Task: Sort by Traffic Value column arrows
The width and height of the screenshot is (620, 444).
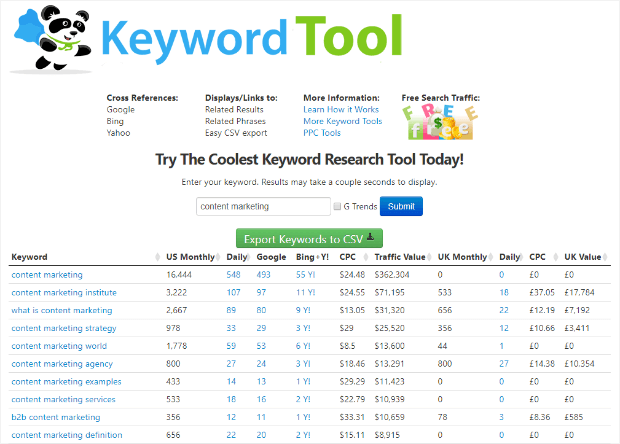Action: tap(429, 257)
